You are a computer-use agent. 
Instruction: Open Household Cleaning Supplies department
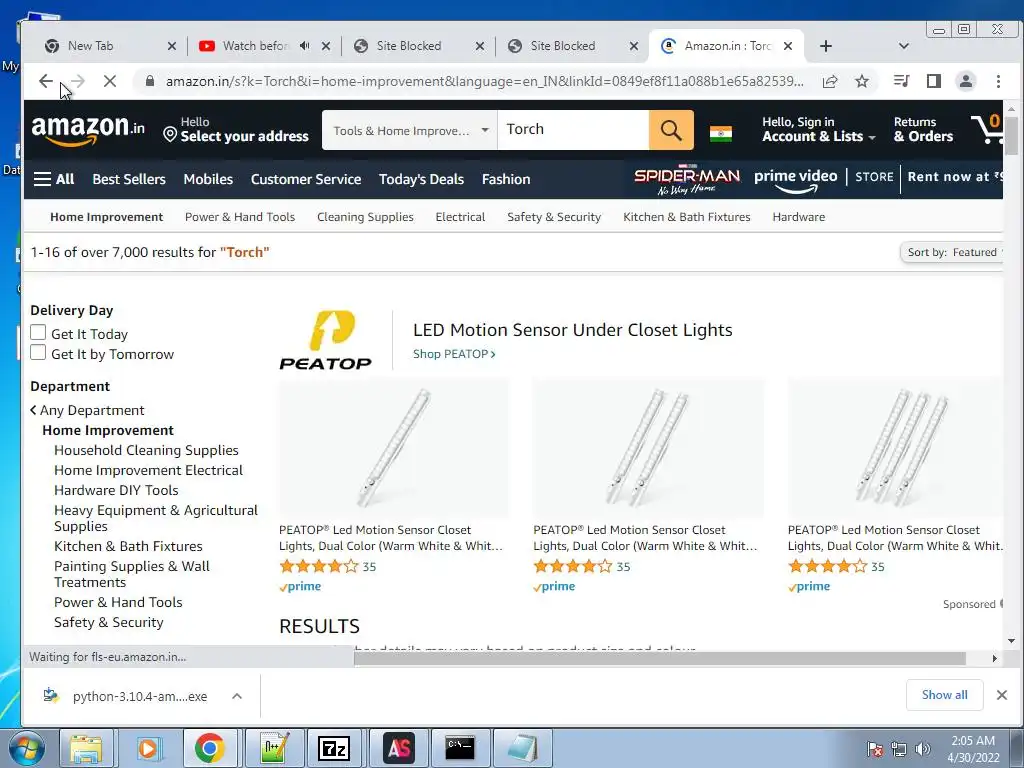[x=146, y=450]
